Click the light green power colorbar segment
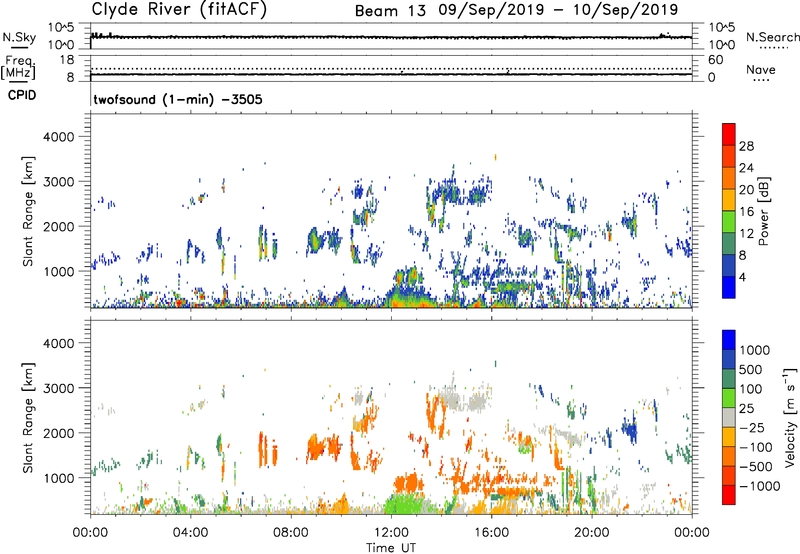Screen dimensions: 800x554 point(729,221)
